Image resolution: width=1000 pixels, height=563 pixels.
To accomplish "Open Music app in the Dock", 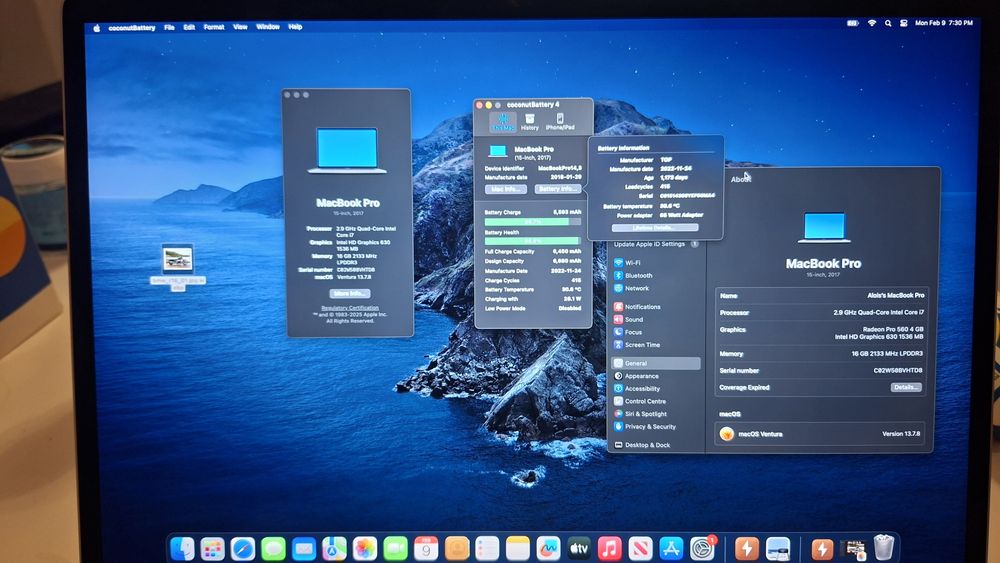I will tap(610, 548).
